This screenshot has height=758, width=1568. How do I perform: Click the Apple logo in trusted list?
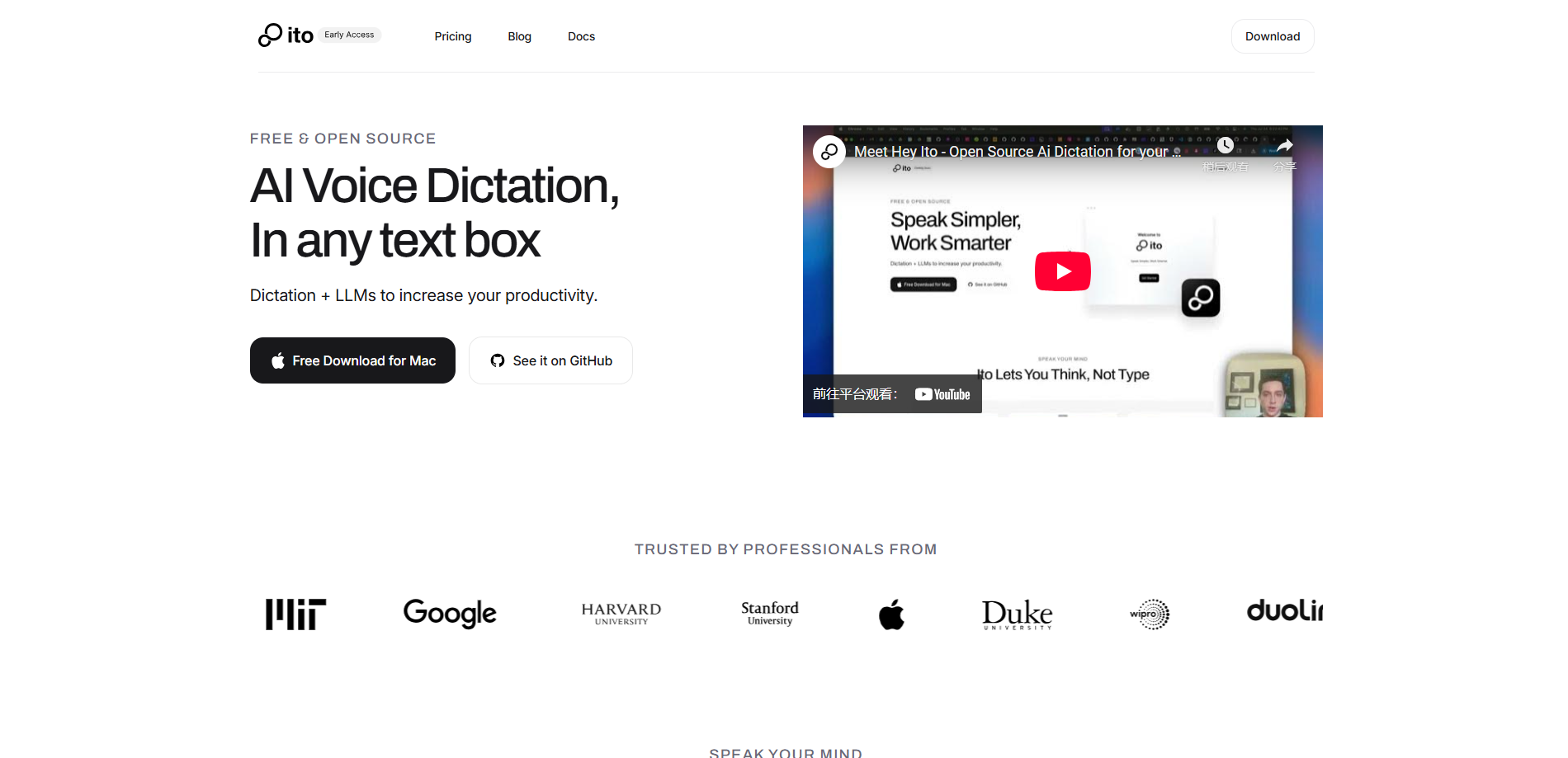tap(891, 614)
